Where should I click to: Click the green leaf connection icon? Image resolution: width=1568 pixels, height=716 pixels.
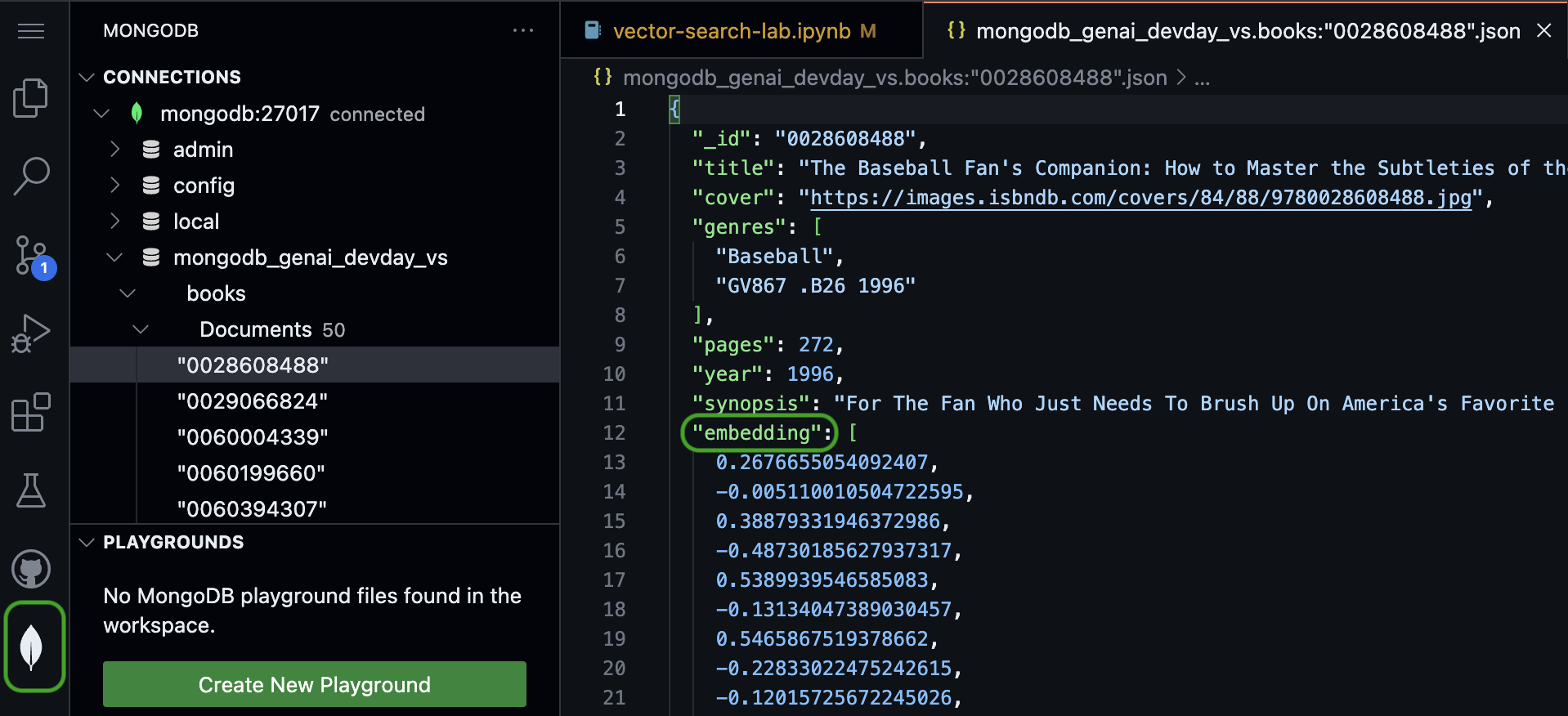pyautogui.click(x=137, y=113)
